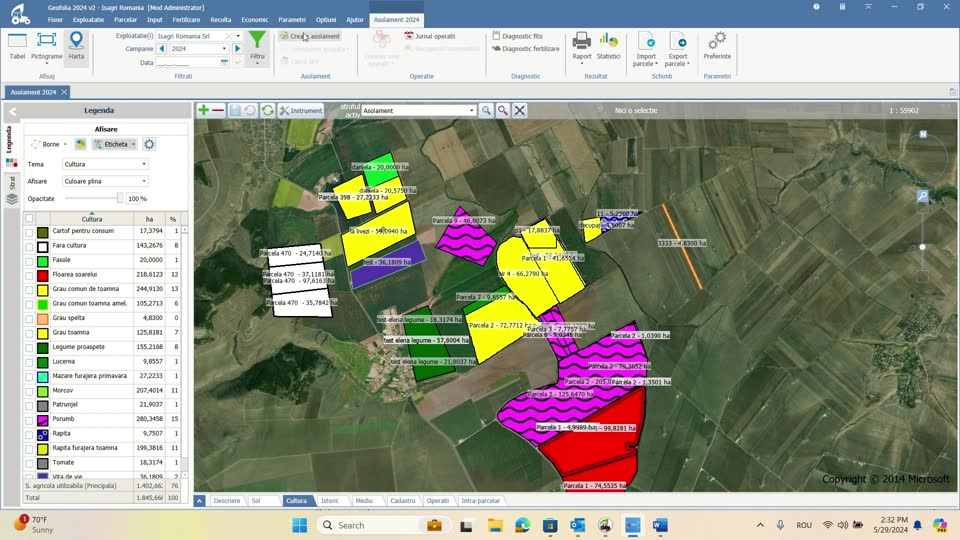Open the Fertilizare menu

[x=186, y=20]
